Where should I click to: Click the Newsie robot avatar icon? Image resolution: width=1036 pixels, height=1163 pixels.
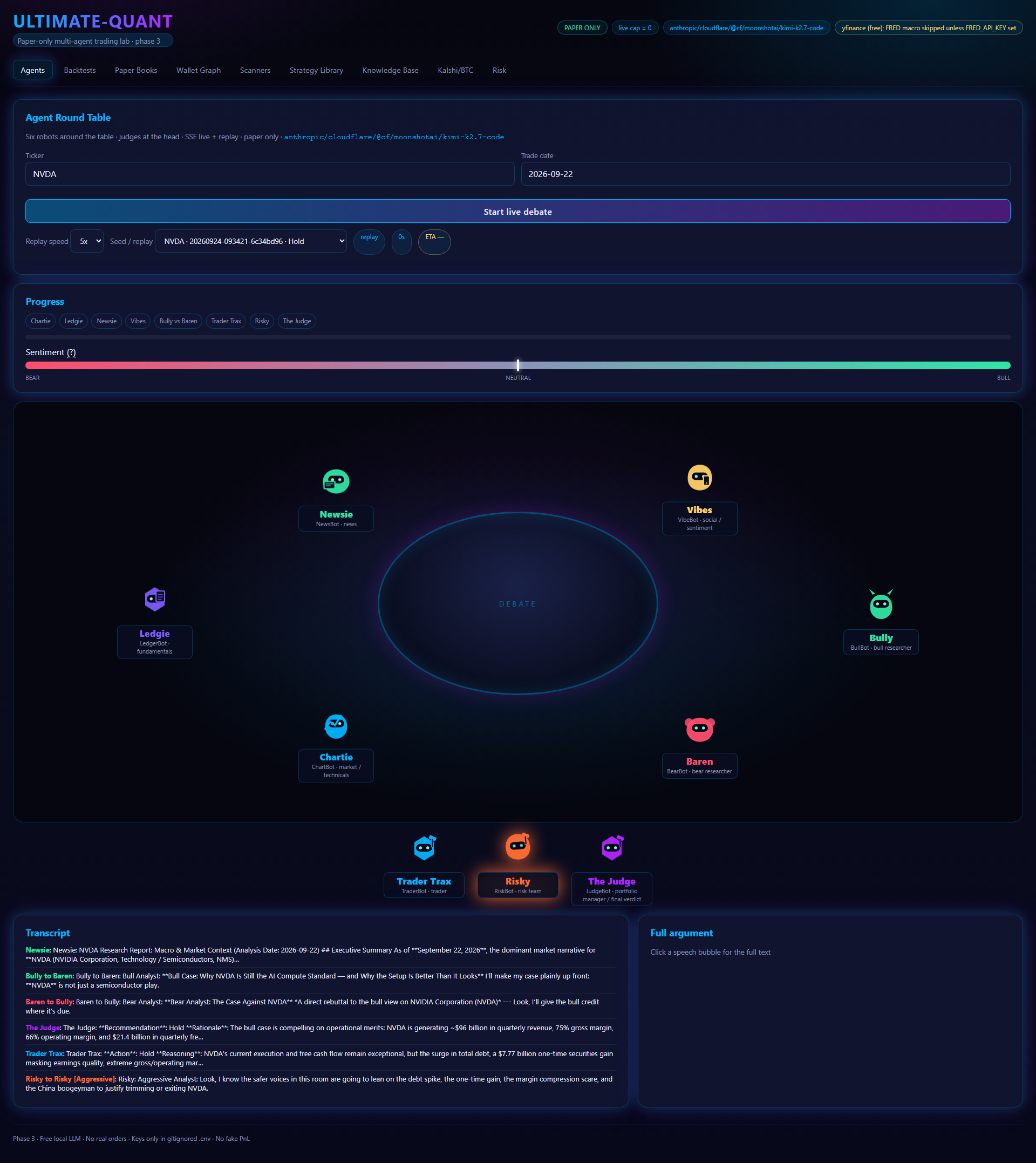point(336,481)
